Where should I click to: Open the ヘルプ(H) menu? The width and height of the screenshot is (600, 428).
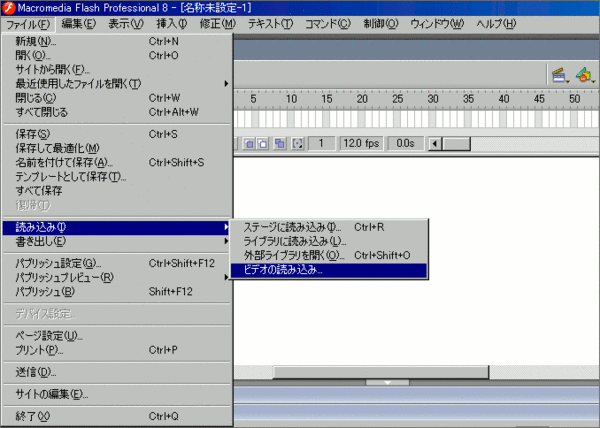496,24
